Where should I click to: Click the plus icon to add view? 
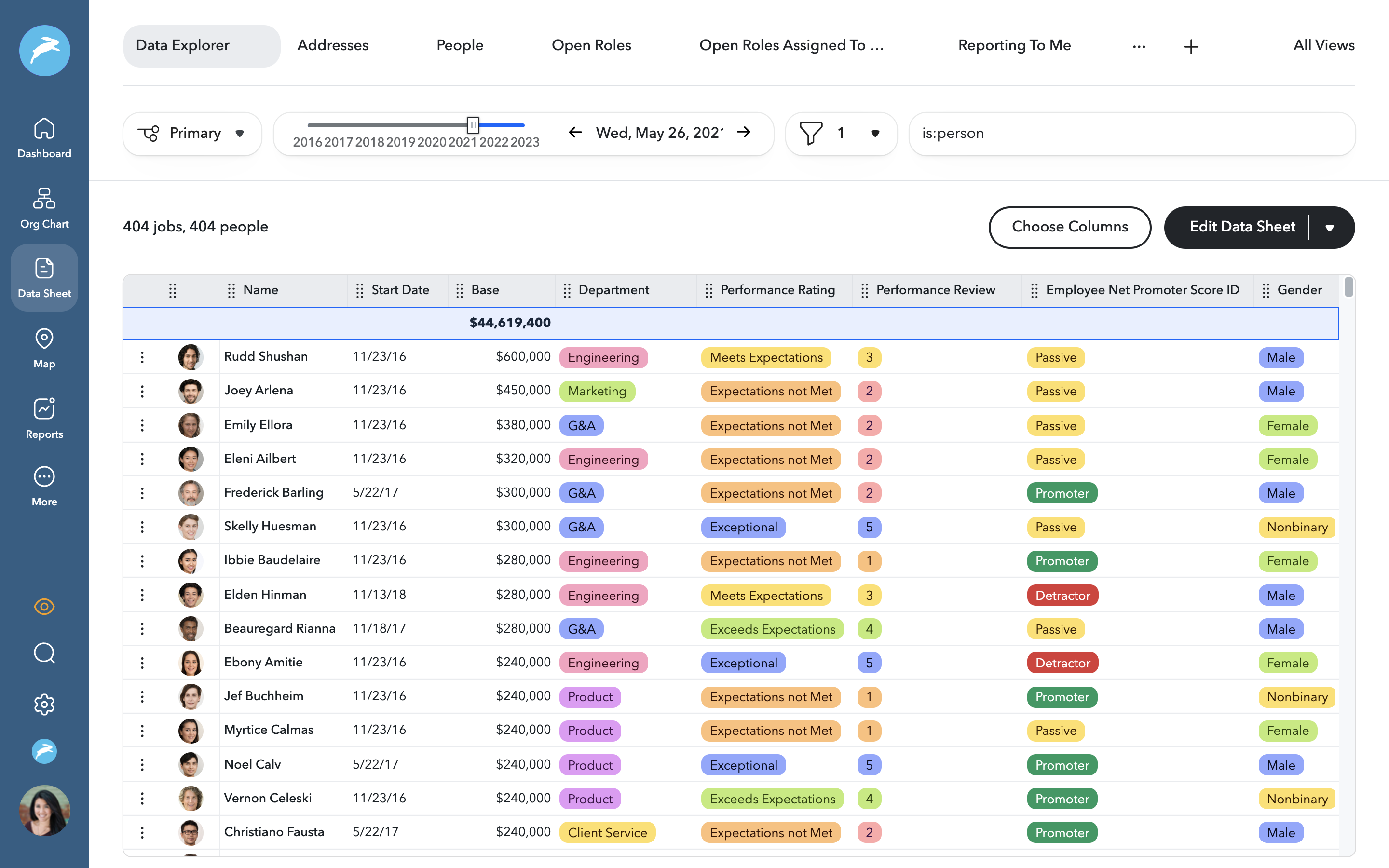point(1191,46)
